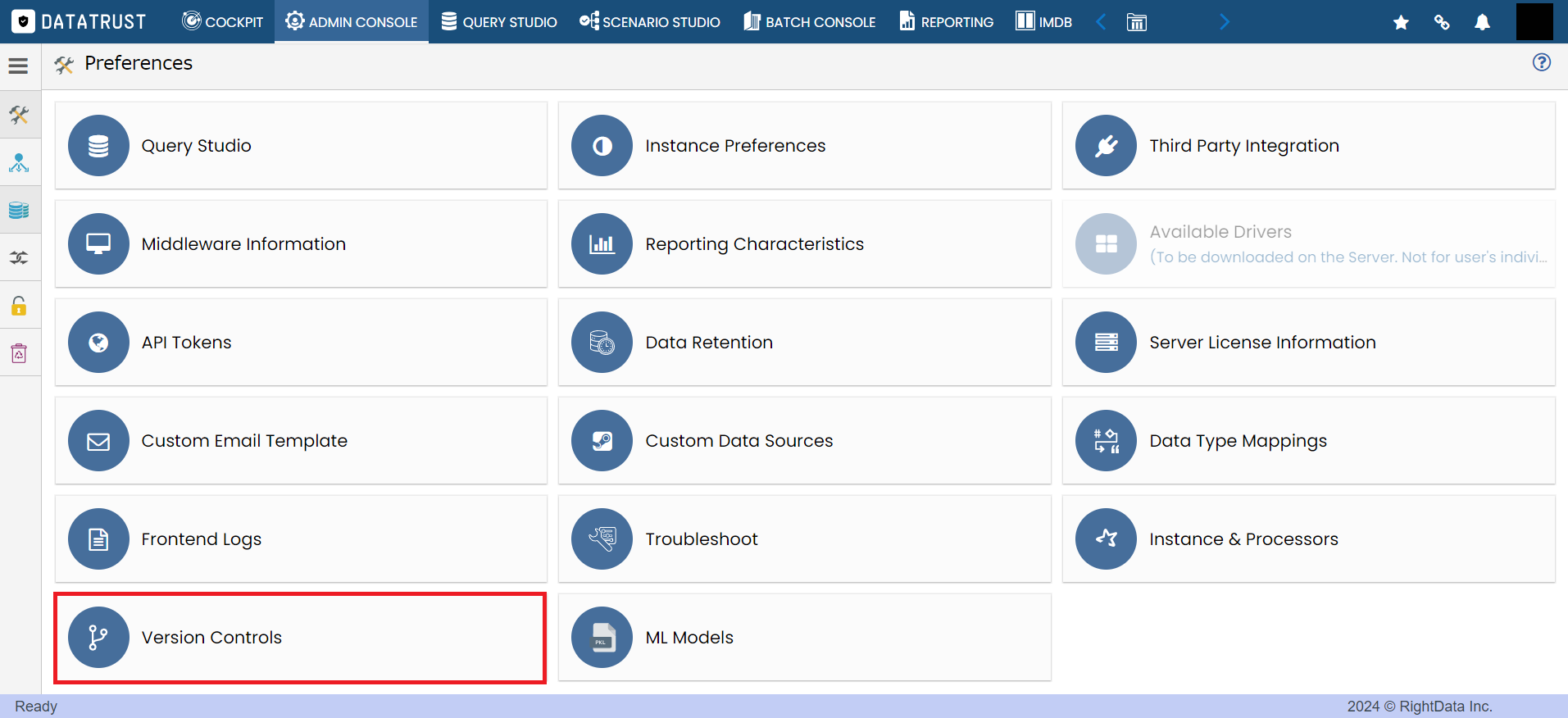Switch to Query Studio tab
The width and height of the screenshot is (1568, 718).
(x=499, y=21)
